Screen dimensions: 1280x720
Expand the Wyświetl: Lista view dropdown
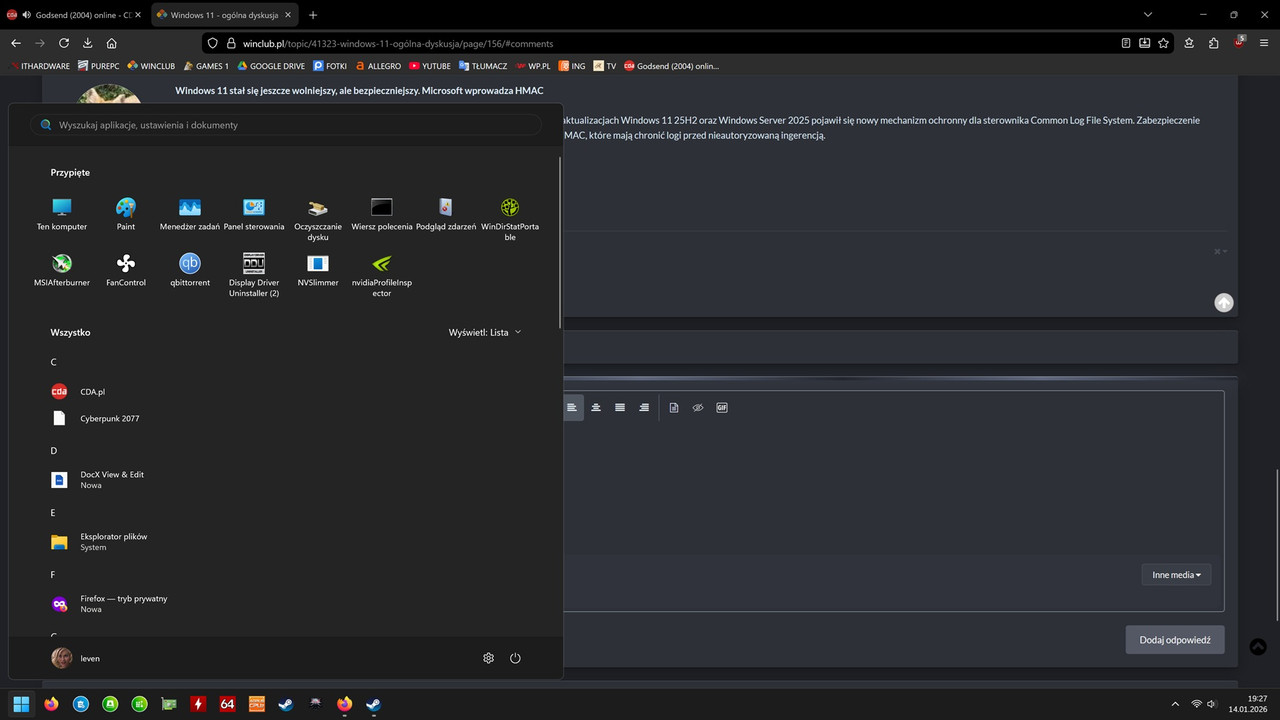(485, 332)
